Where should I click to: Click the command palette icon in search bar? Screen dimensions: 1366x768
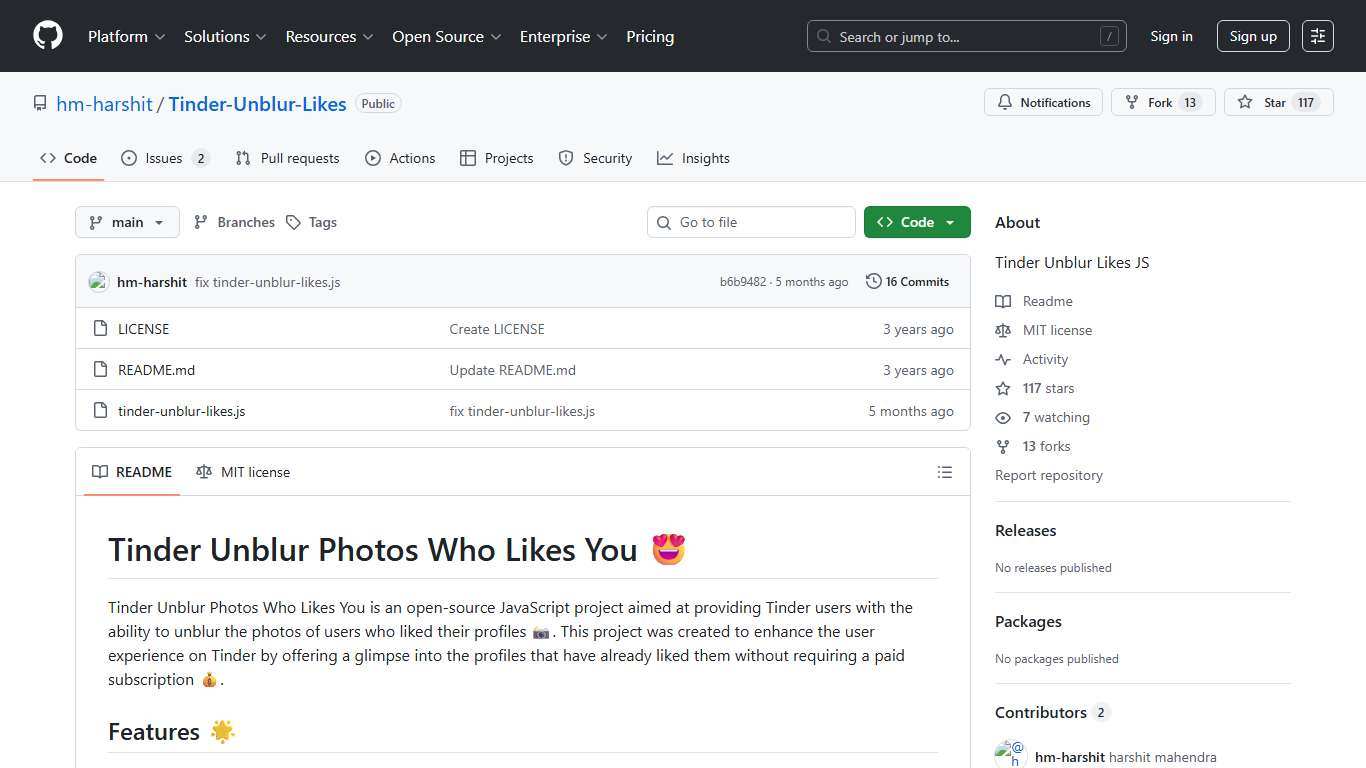(1108, 36)
